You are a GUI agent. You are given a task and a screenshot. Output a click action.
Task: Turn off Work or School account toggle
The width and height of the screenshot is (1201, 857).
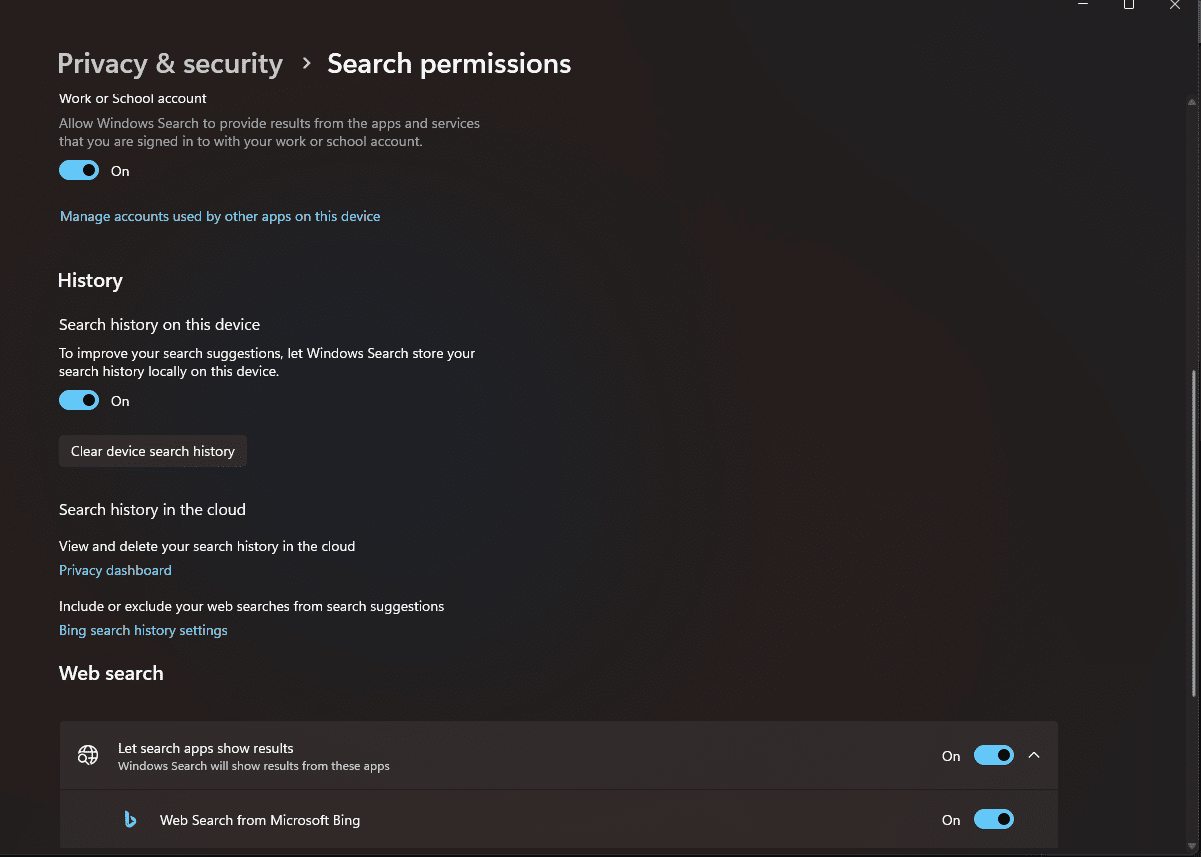[79, 171]
